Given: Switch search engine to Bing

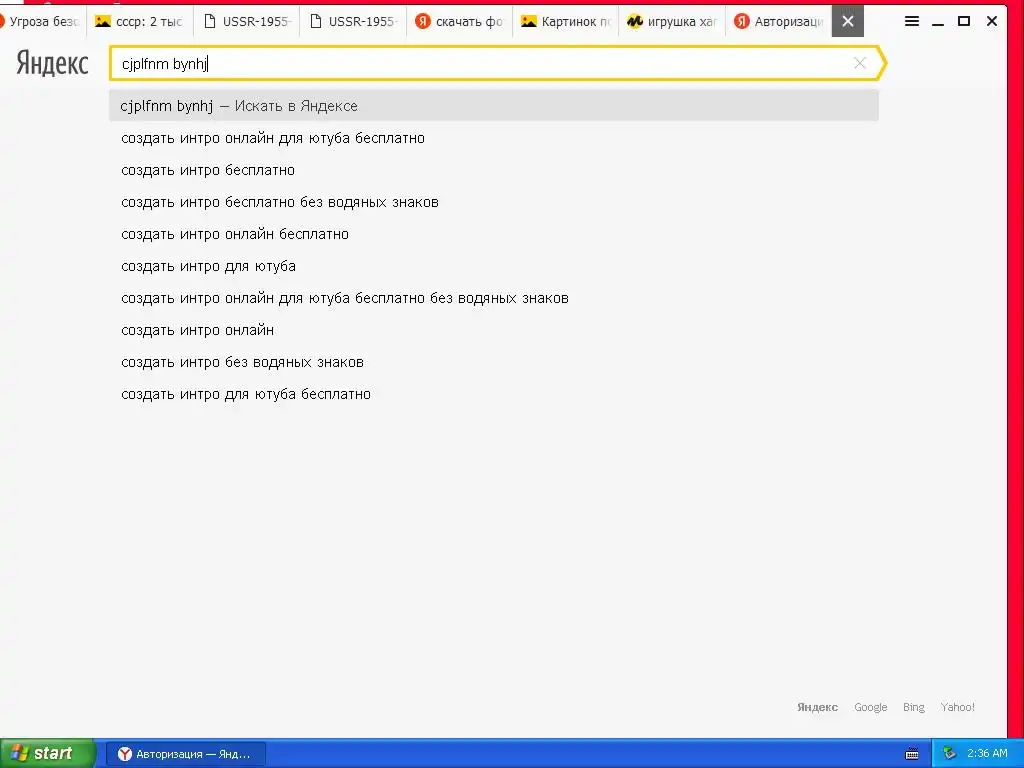Looking at the screenshot, I should (x=914, y=707).
